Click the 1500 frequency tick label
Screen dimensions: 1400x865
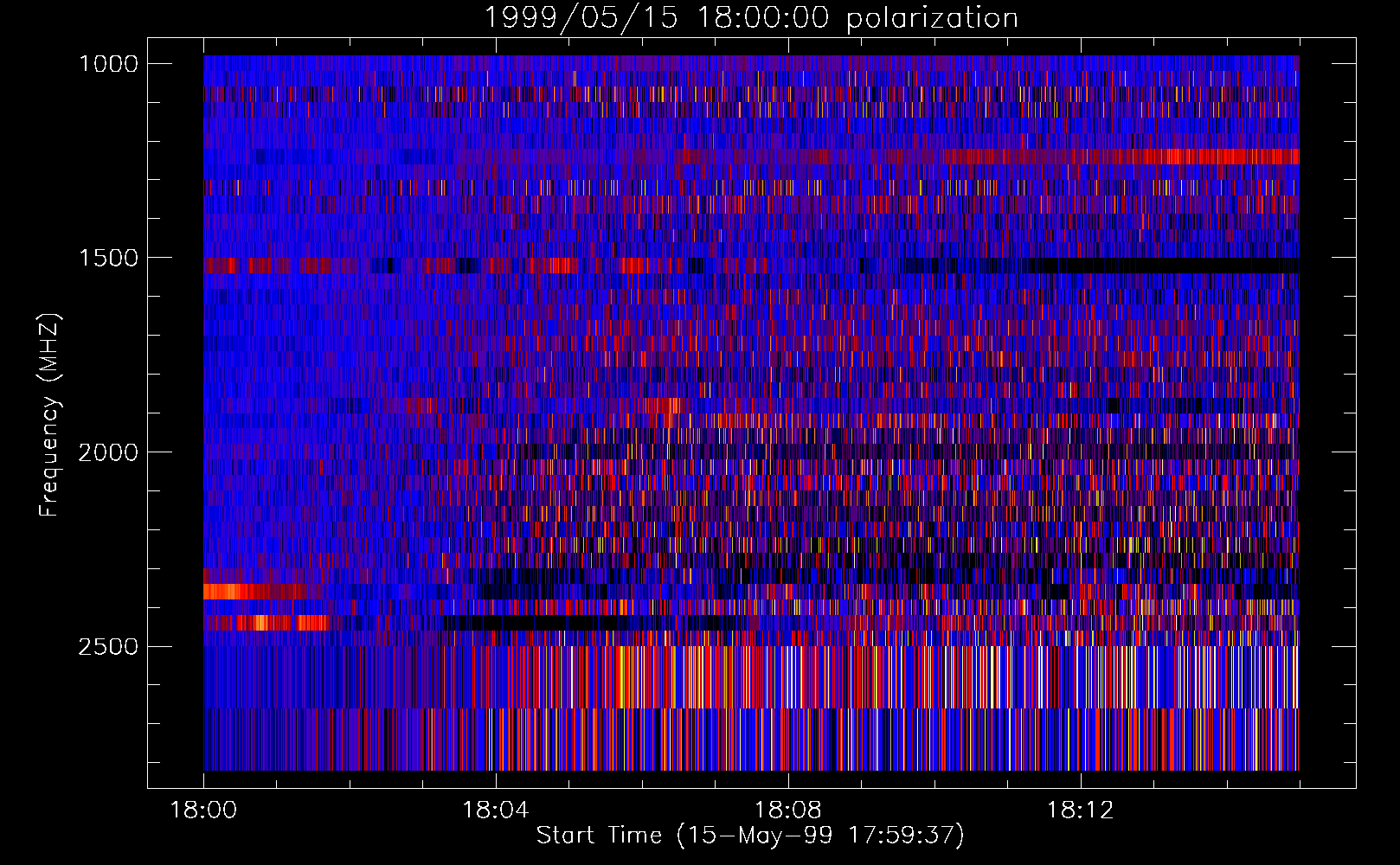point(109,259)
